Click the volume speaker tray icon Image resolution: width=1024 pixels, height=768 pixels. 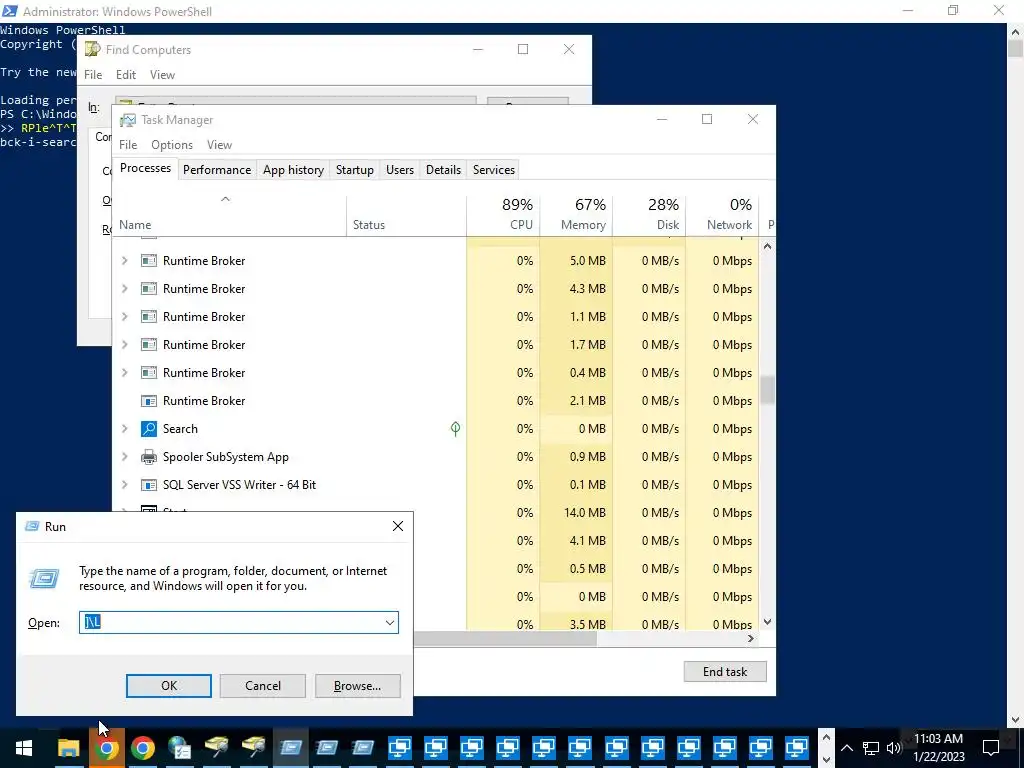point(894,748)
